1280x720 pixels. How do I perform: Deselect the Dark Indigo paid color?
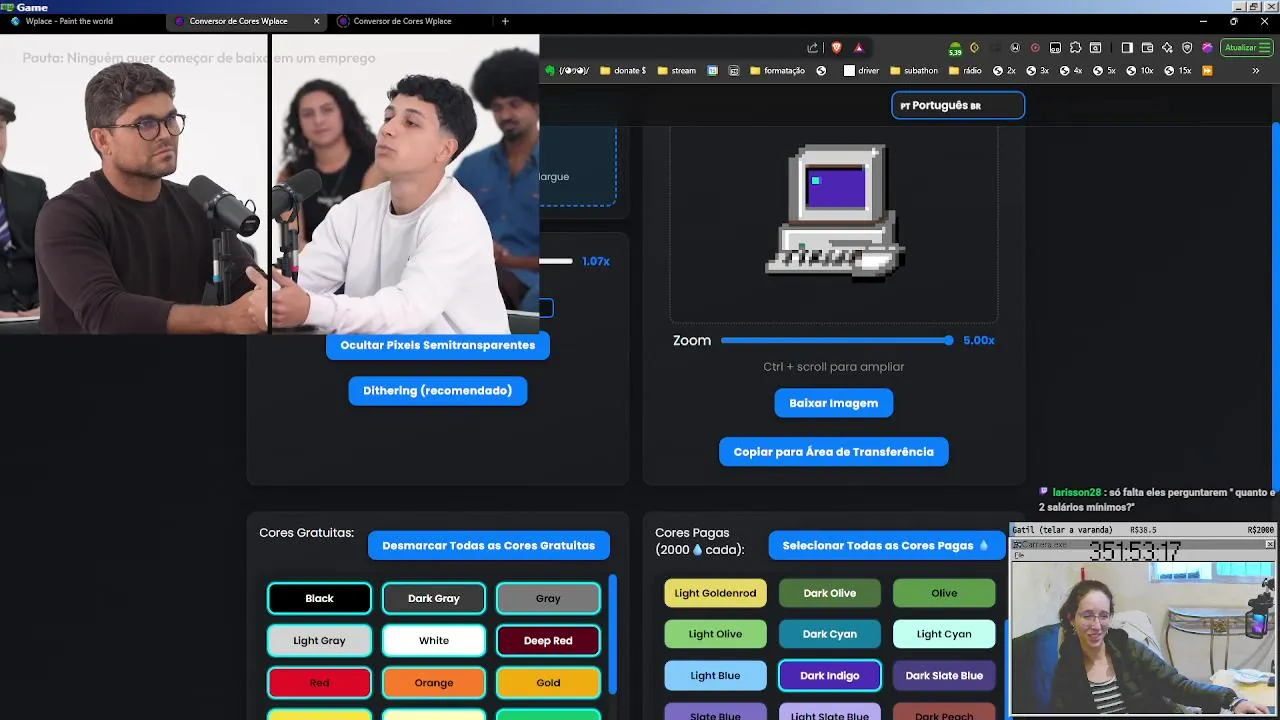point(830,675)
